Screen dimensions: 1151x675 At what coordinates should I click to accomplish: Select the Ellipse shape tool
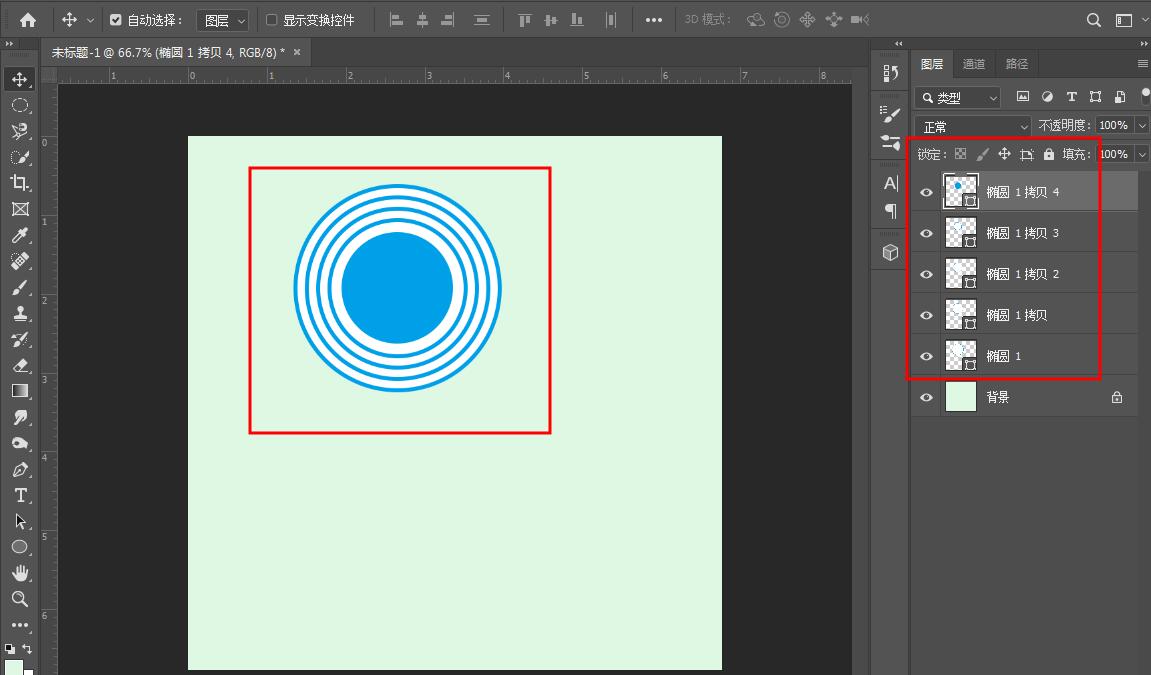pyautogui.click(x=20, y=547)
